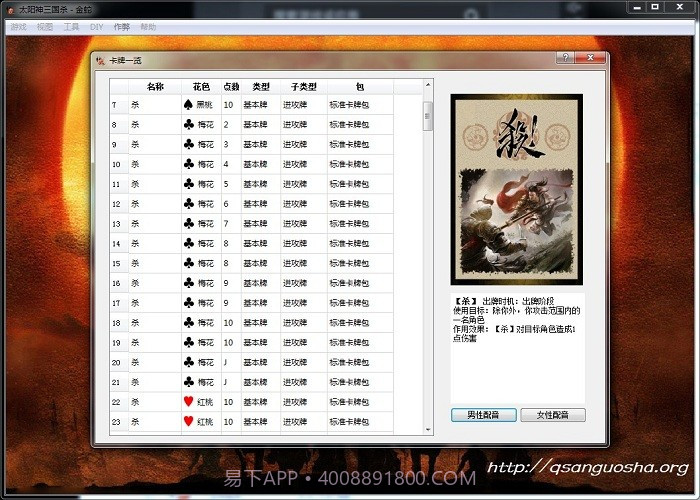Open the 游戏 menu
Screen dimensions: 700x500
(18, 27)
